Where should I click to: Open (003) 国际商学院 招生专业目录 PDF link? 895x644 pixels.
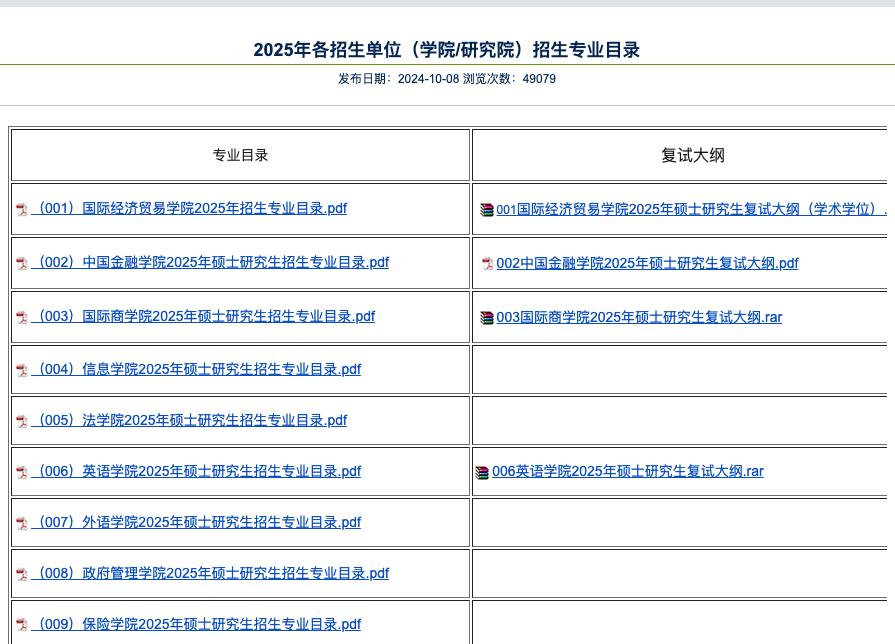(203, 316)
